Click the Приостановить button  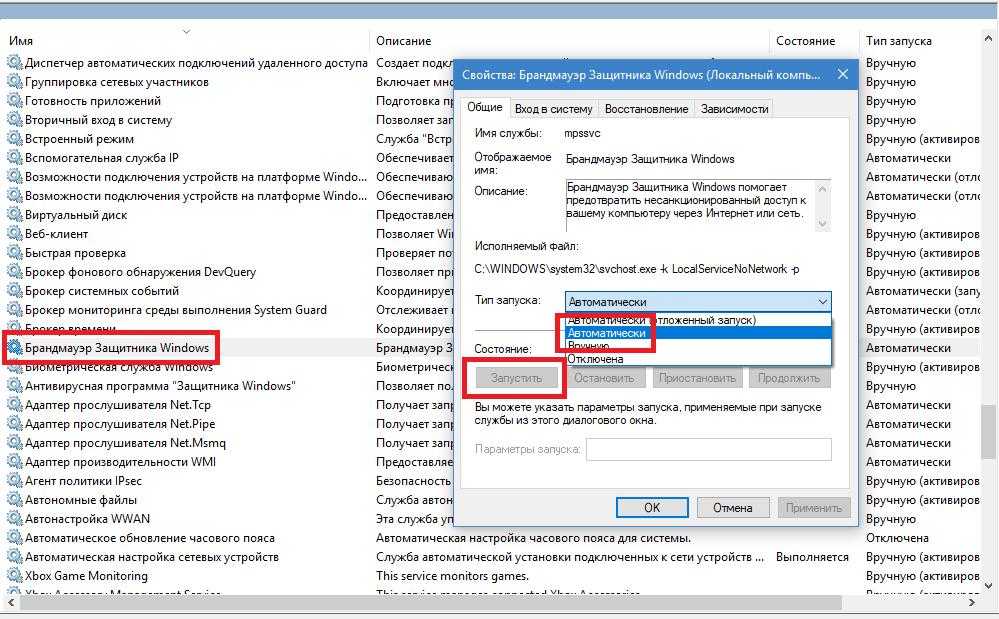697,378
